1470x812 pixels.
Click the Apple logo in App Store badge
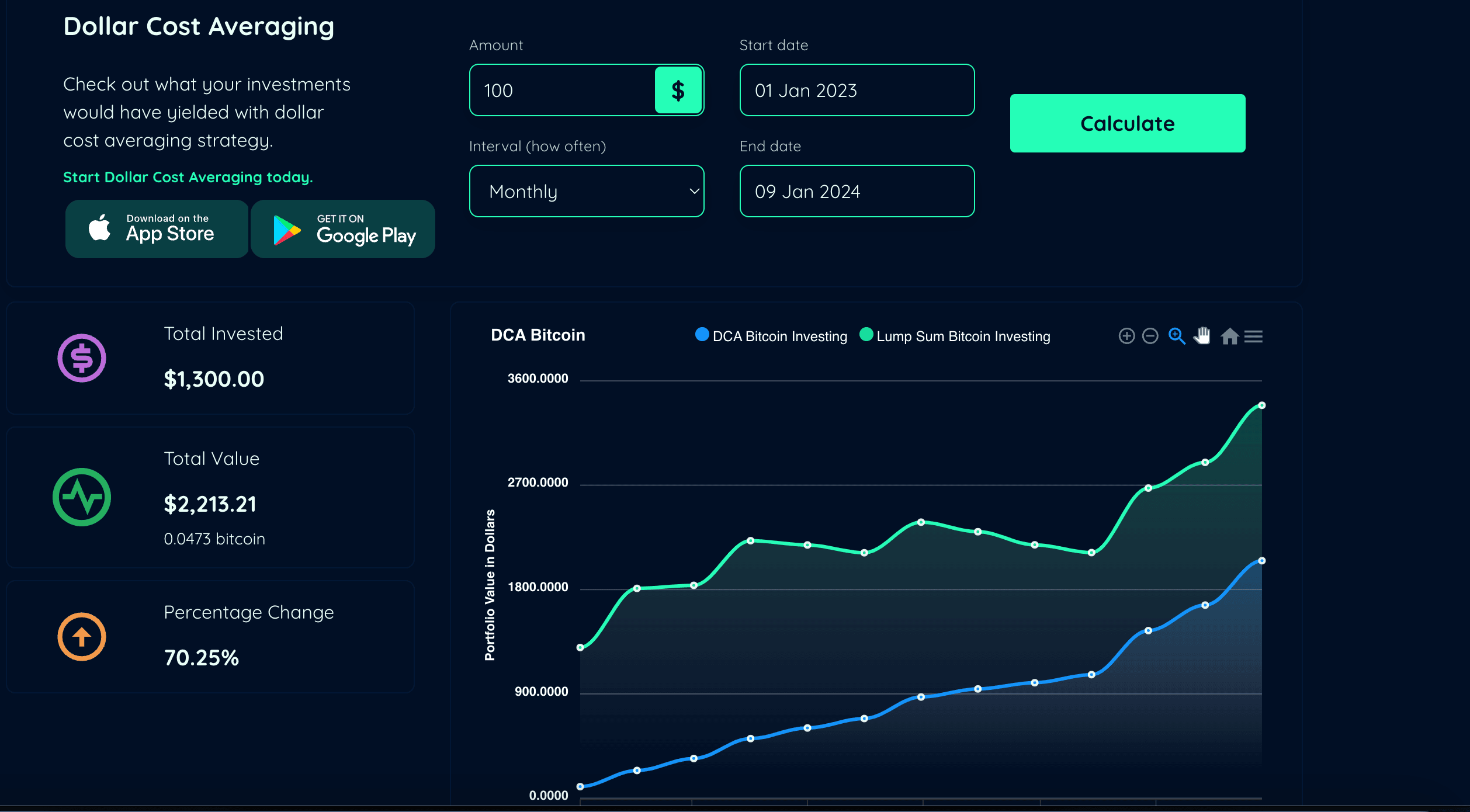click(99, 227)
